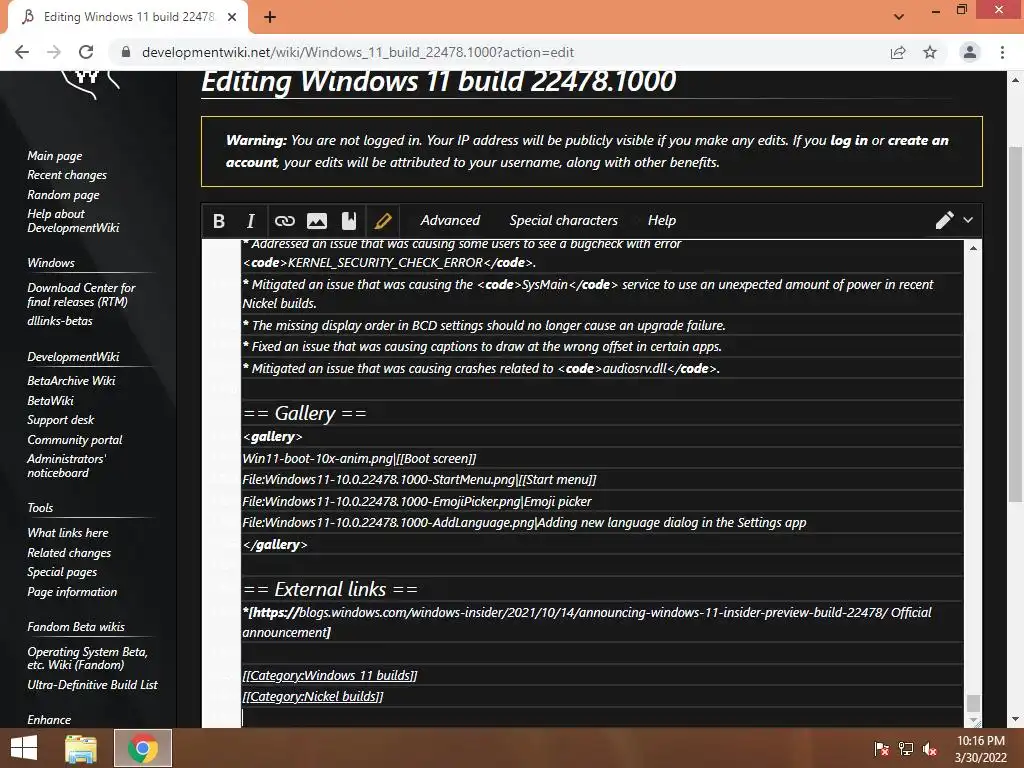
Task: Click the Win11-boot-10x-anim.png line
Action: [359, 458]
